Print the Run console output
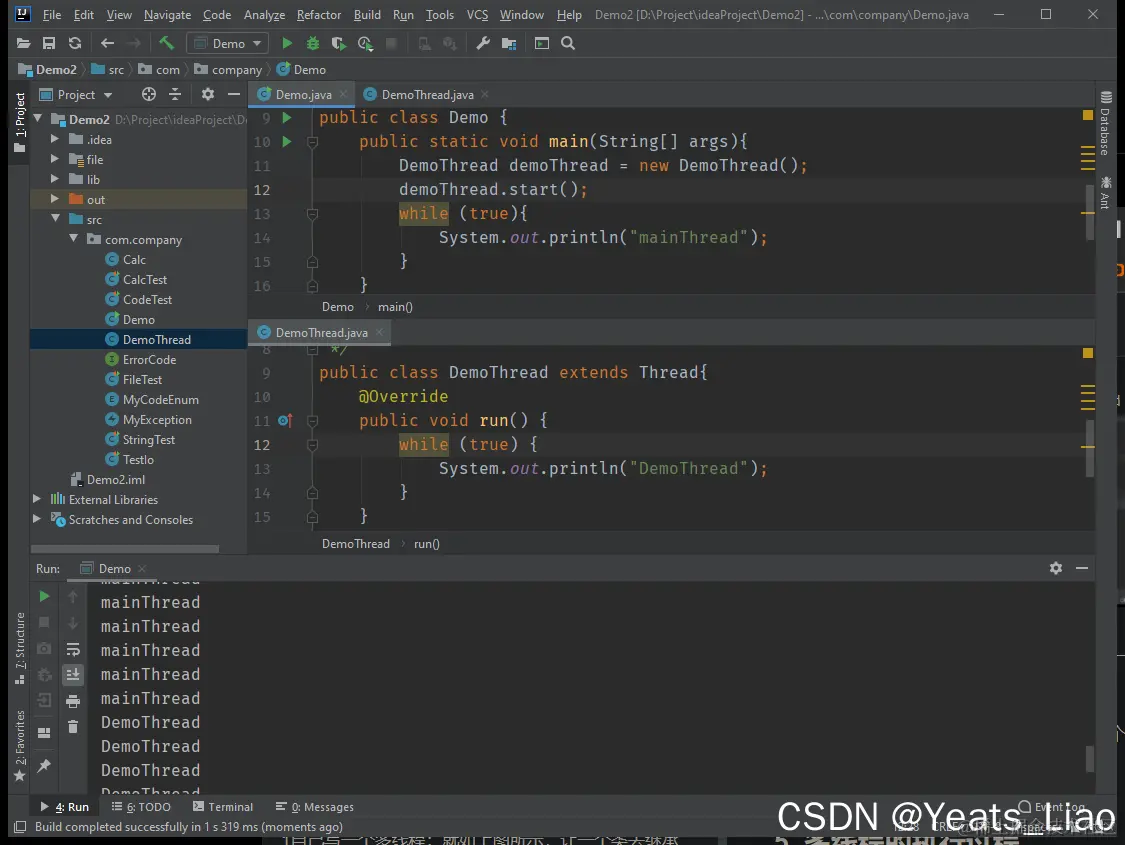Image resolution: width=1125 pixels, height=845 pixels. tap(73, 701)
